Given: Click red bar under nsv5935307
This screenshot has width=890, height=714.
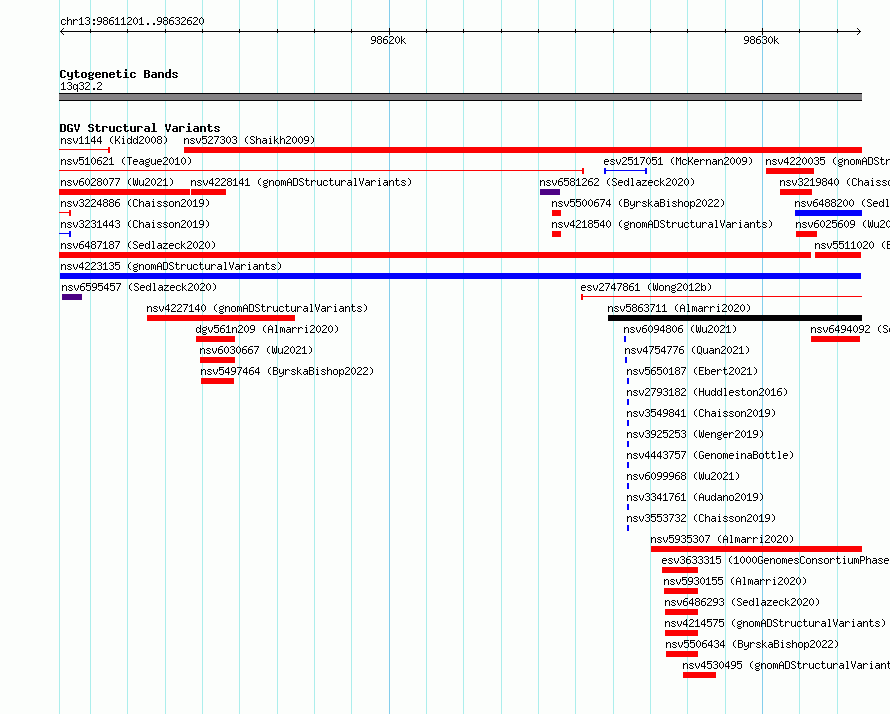Looking at the screenshot, I should coord(757,549).
